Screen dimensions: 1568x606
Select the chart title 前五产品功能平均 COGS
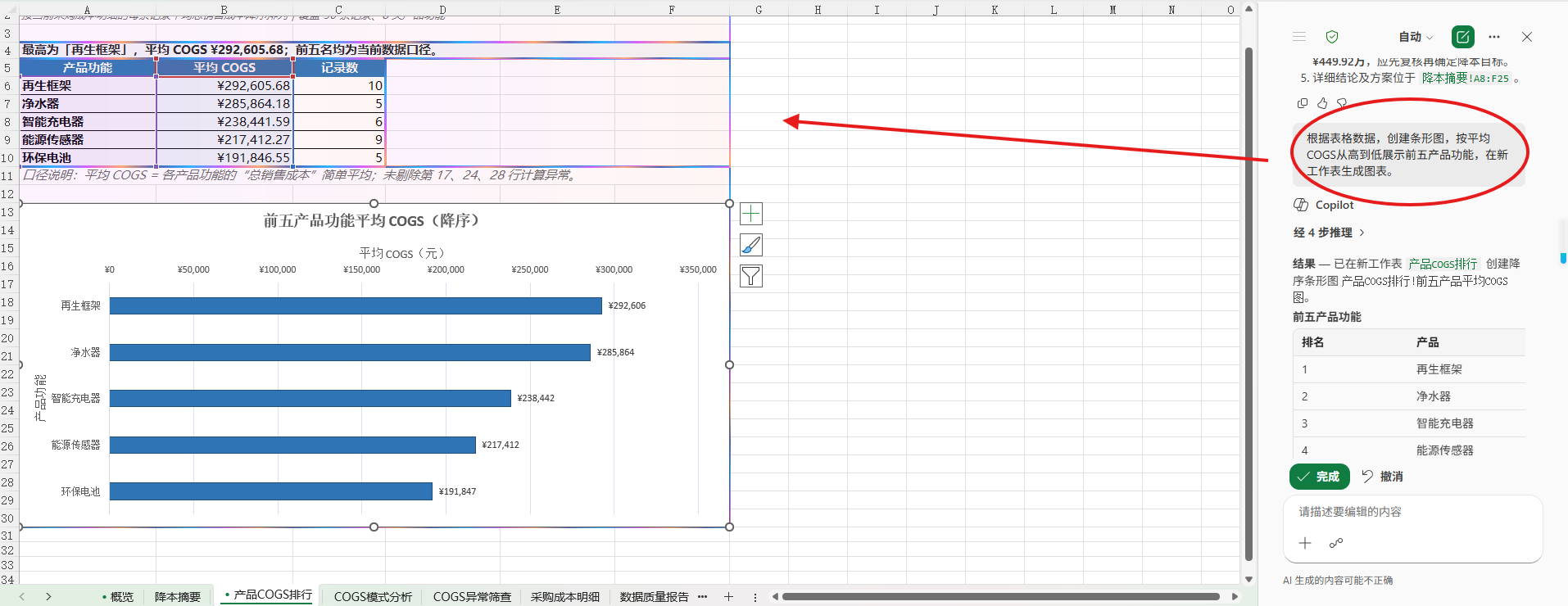pyautogui.click(x=373, y=221)
